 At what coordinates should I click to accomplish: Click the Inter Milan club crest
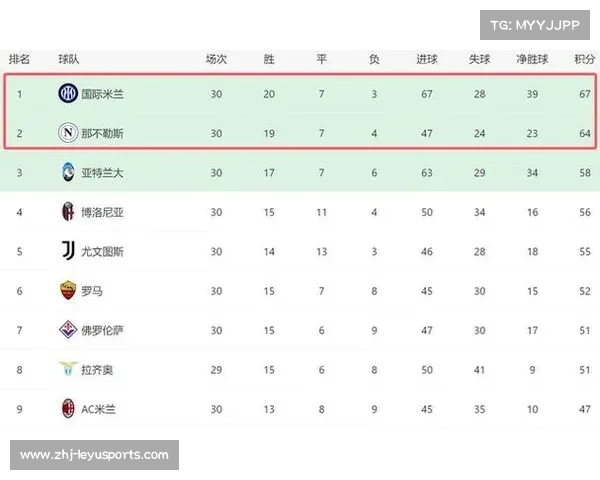coord(67,94)
